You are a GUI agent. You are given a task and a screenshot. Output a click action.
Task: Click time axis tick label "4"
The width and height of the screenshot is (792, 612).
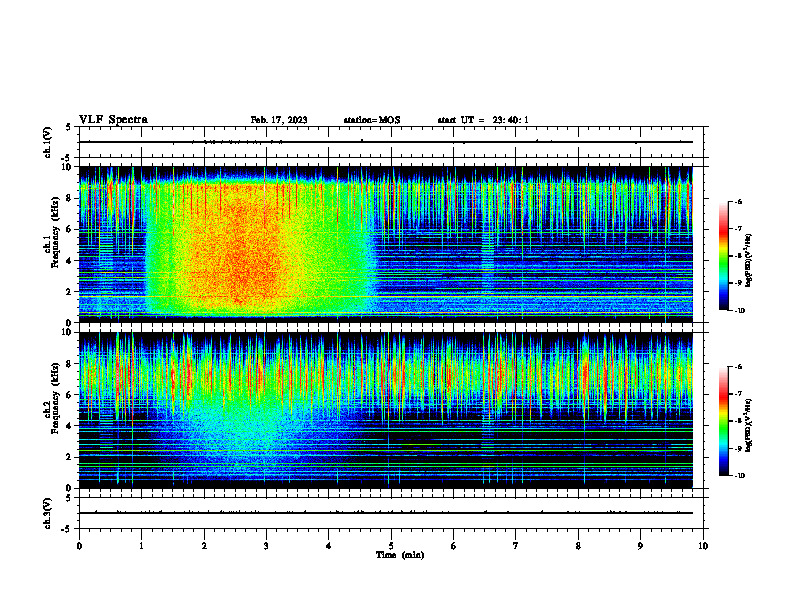pyautogui.click(x=329, y=546)
